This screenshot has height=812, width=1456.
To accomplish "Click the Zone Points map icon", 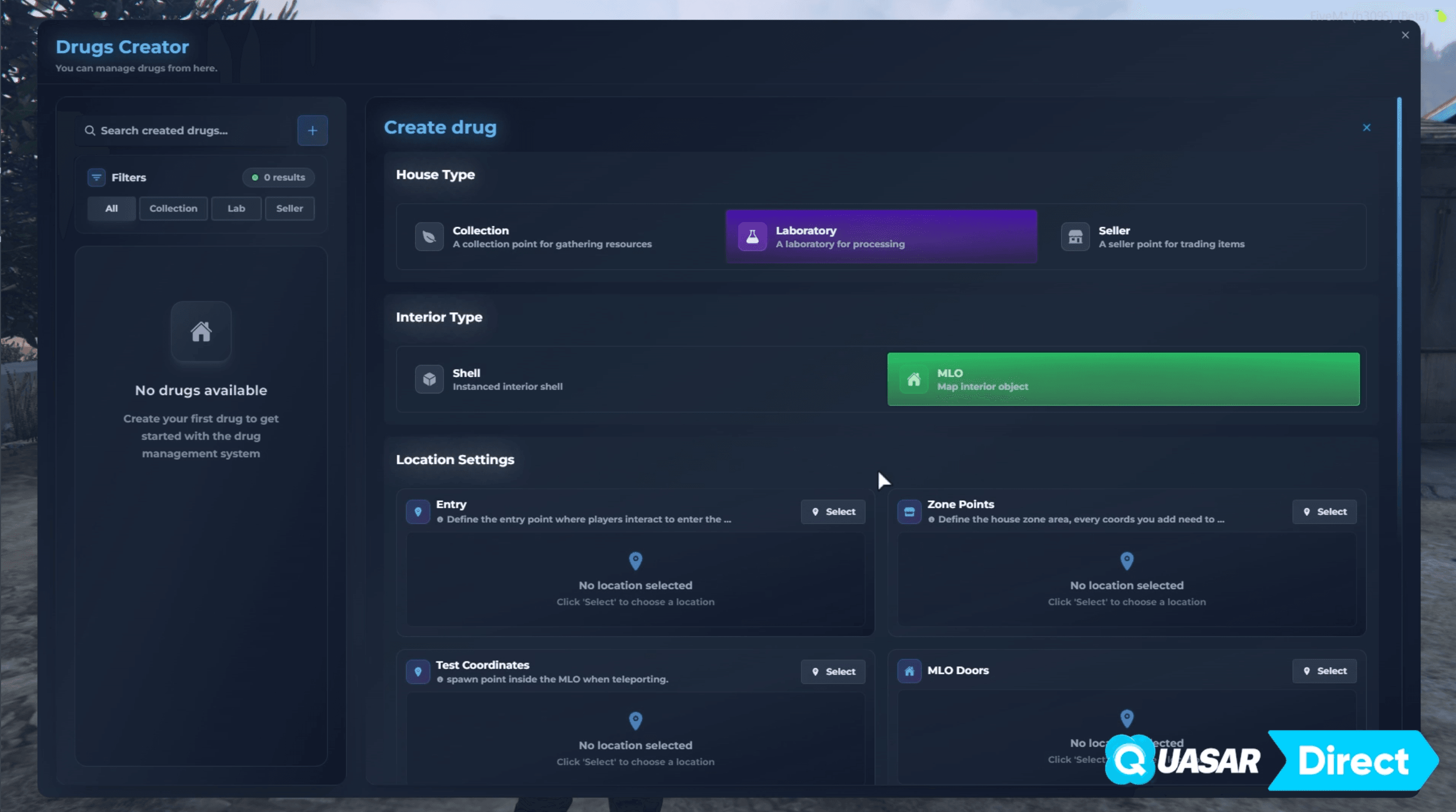I will click(909, 512).
